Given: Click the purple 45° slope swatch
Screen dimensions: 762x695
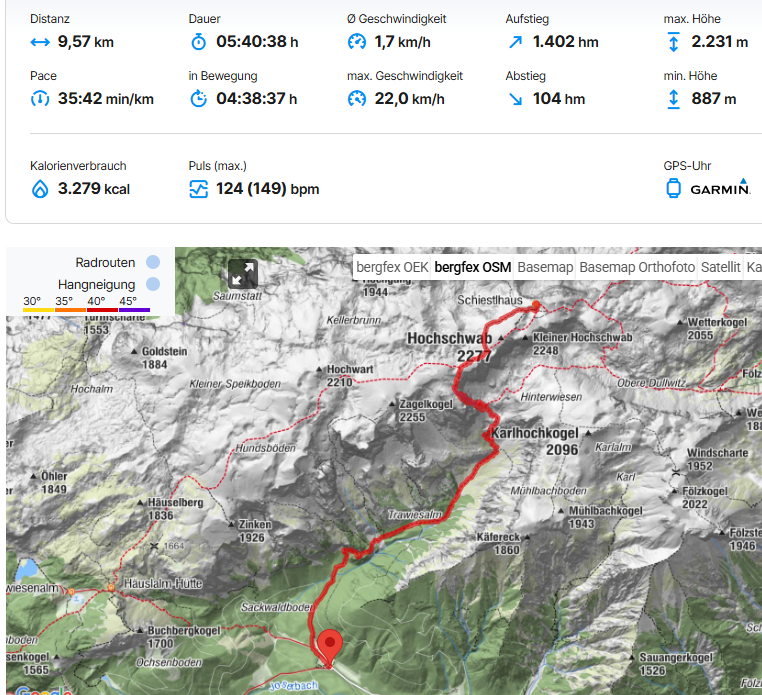Looking at the screenshot, I should click(x=135, y=310).
